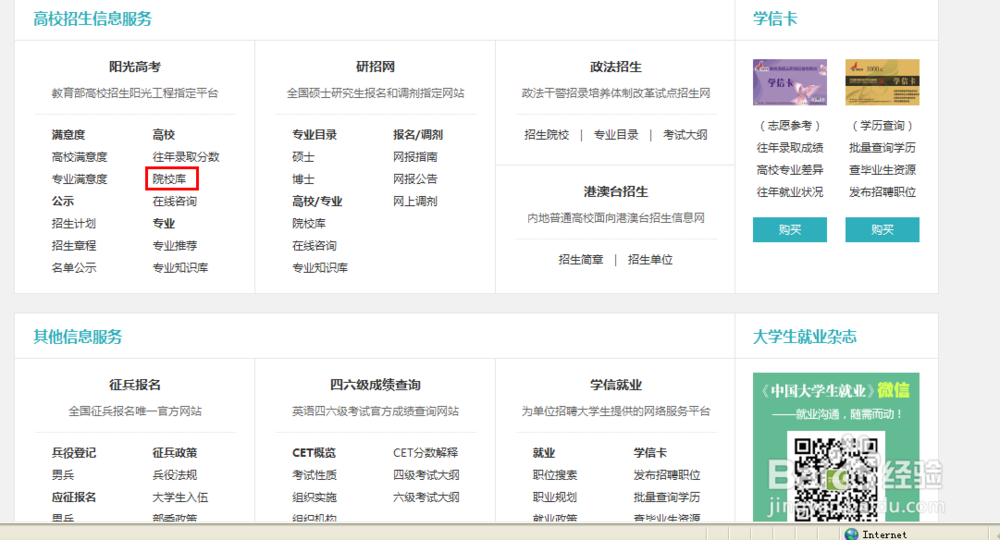Image resolution: width=1000 pixels, height=540 pixels.
Task: Click 批量查询学历 under 学信就业
Action: [666, 497]
